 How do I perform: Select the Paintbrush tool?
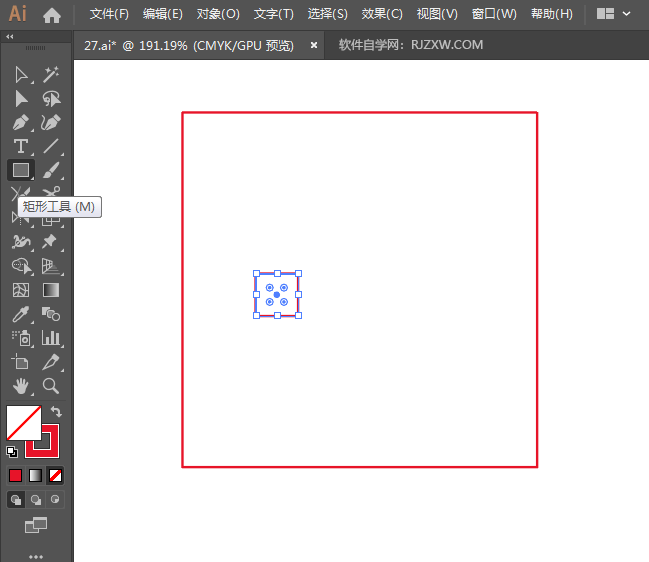click(51, 170)
